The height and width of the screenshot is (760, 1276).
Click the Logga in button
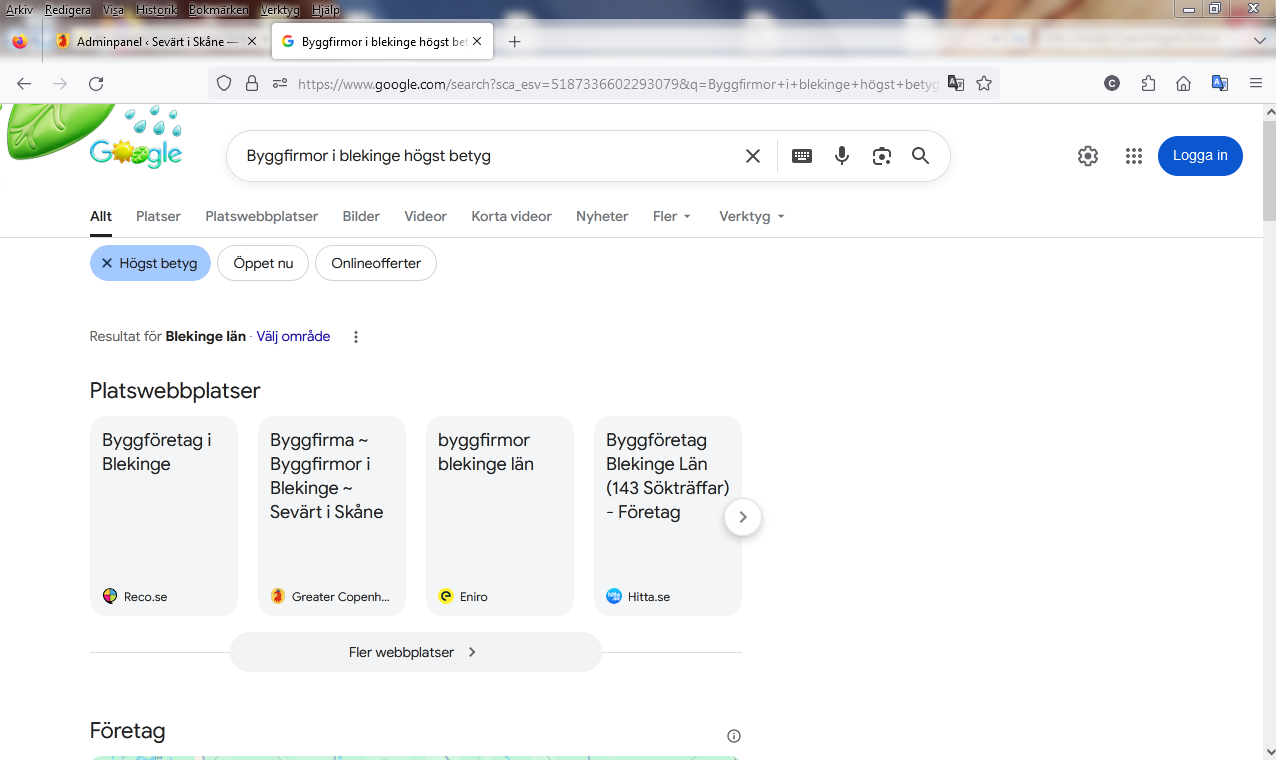click(1200, 156)
